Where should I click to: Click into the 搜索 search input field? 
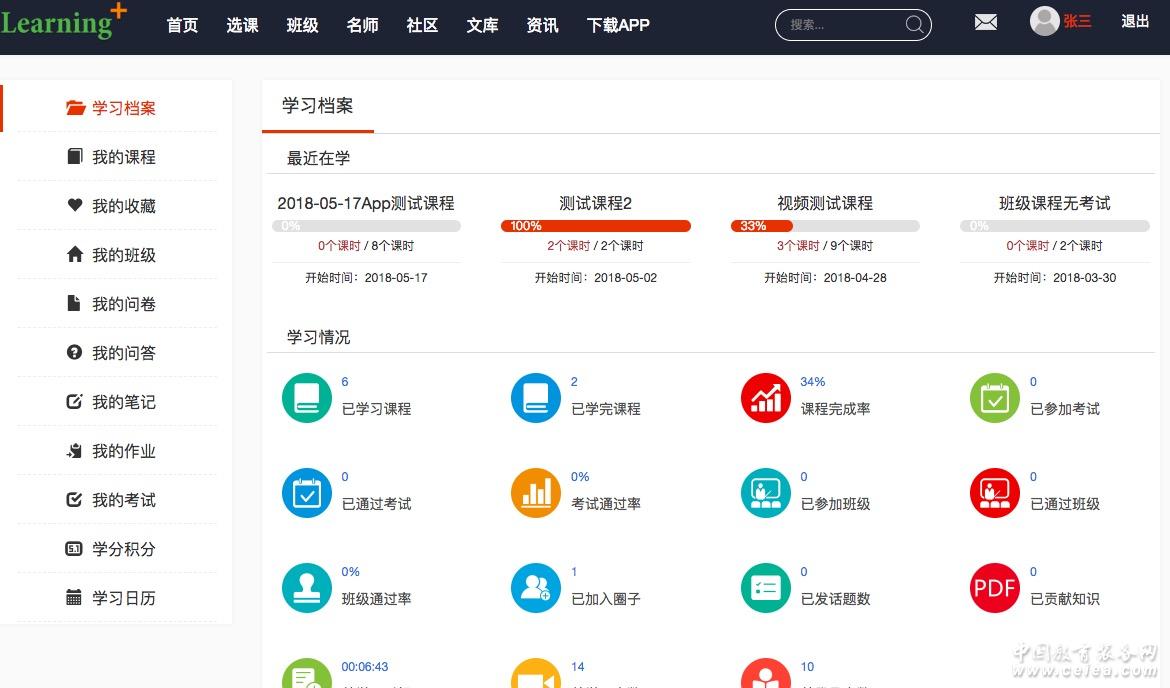point(840,25)
